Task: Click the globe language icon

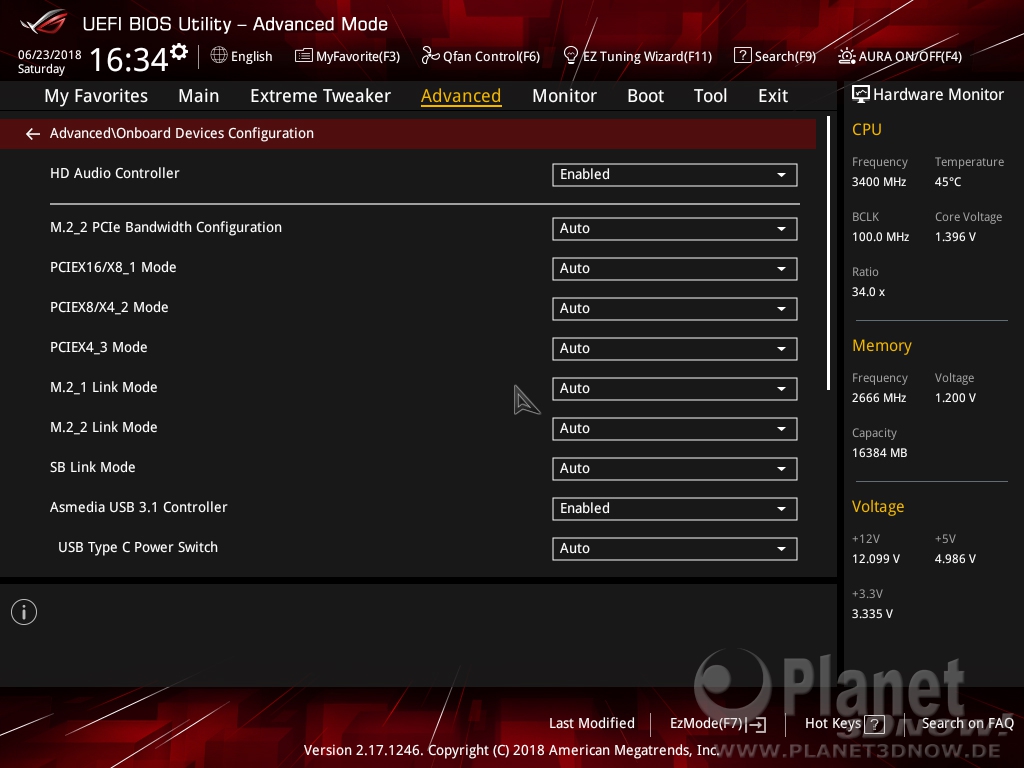Action: pos(219,56)
